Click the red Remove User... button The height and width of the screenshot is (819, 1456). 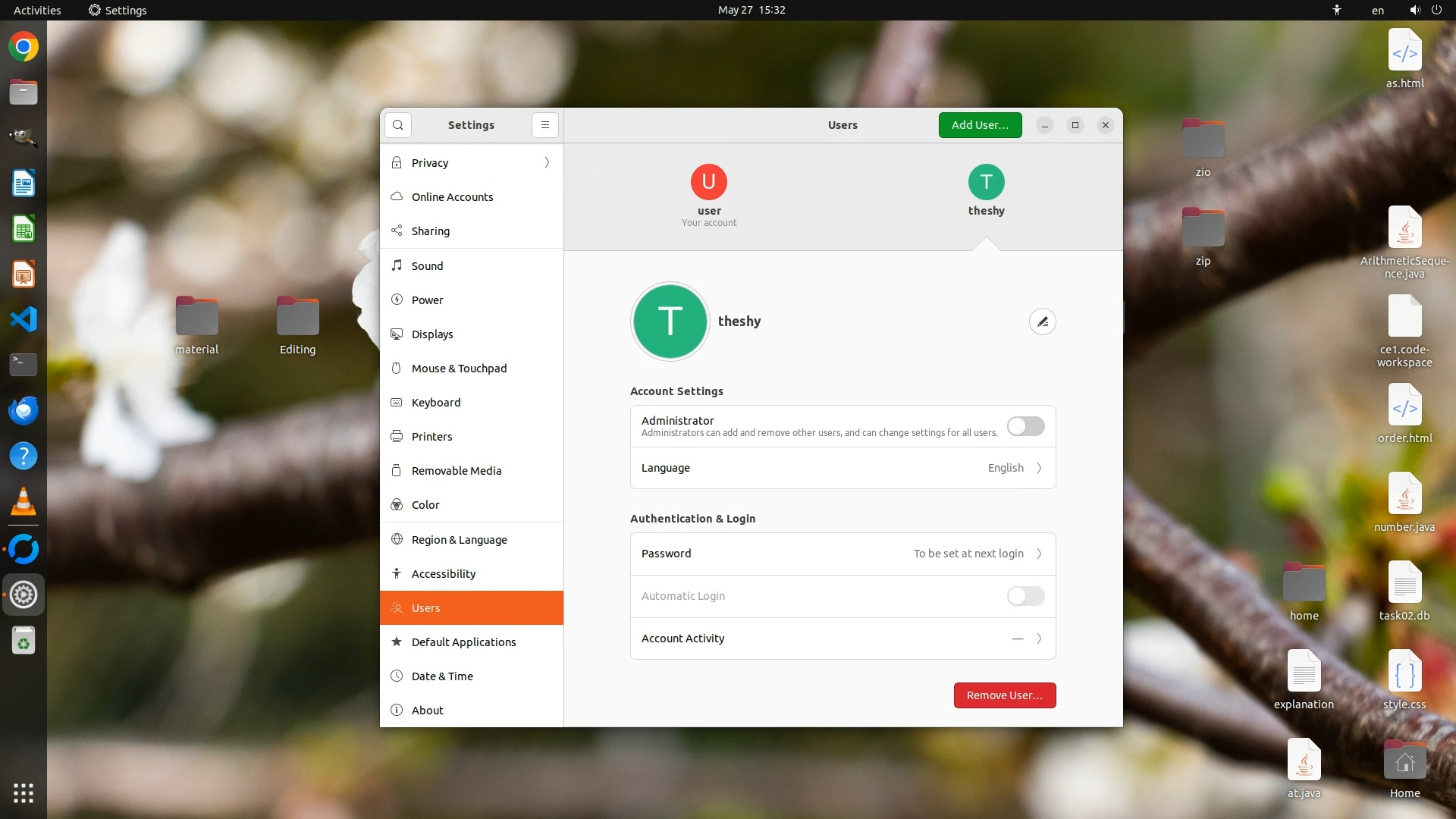point(1004,695)
